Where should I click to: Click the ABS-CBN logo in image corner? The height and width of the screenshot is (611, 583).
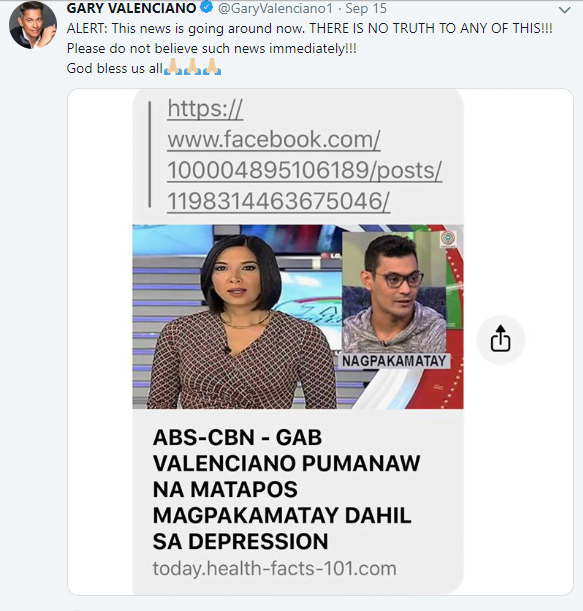[448, 239]
